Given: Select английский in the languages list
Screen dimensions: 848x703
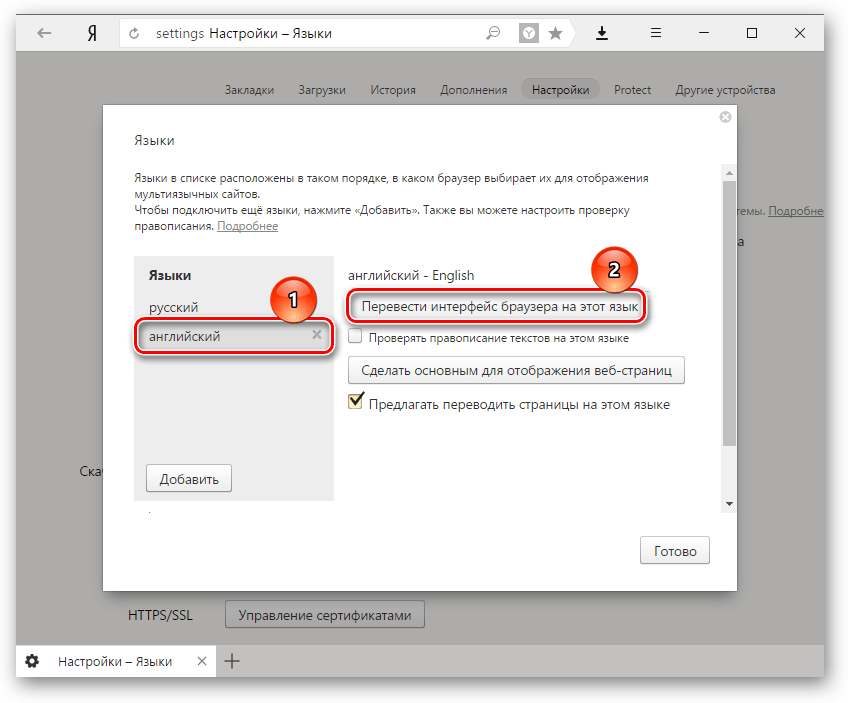Looking at the screenshot, I should [x=234, y=336].
